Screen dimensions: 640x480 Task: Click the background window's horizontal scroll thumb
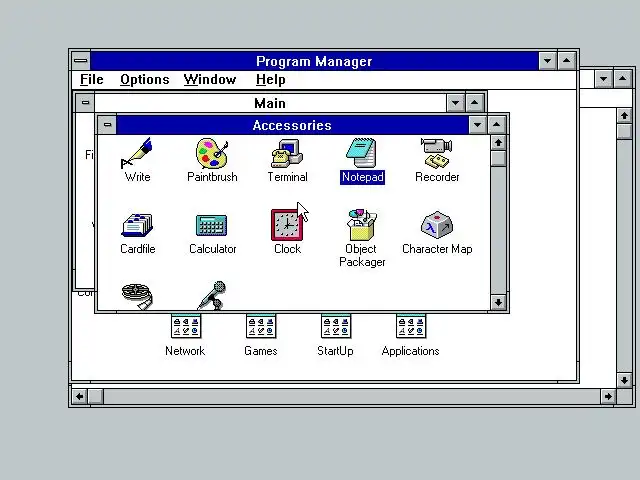tap(96, 396)
